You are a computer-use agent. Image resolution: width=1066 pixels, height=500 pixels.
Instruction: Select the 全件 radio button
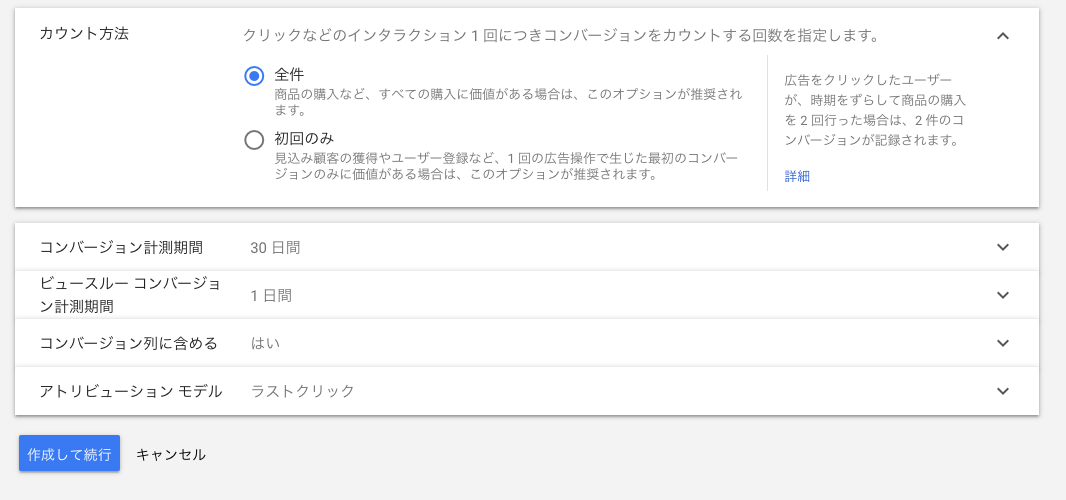pyautogui.click(x=255, y=76)
